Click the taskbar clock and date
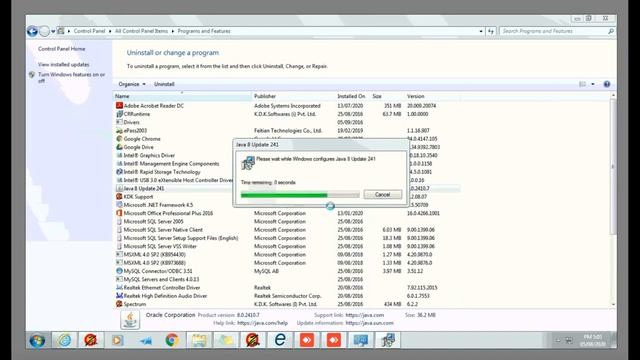This screenshot has width=640, height=360. (x=593, y=340)
